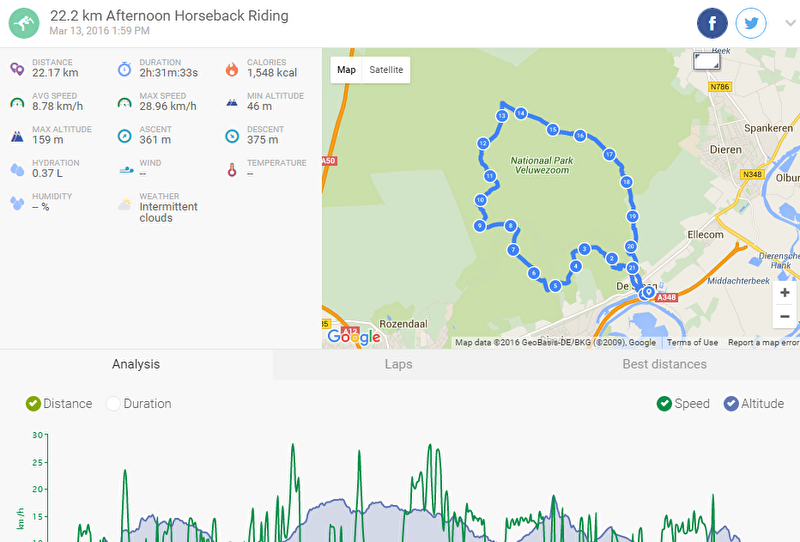The height and width of the screenshot is (542, 800).
Task: Click kilometer marker 3 on route
Action: (x=584, y=249)
